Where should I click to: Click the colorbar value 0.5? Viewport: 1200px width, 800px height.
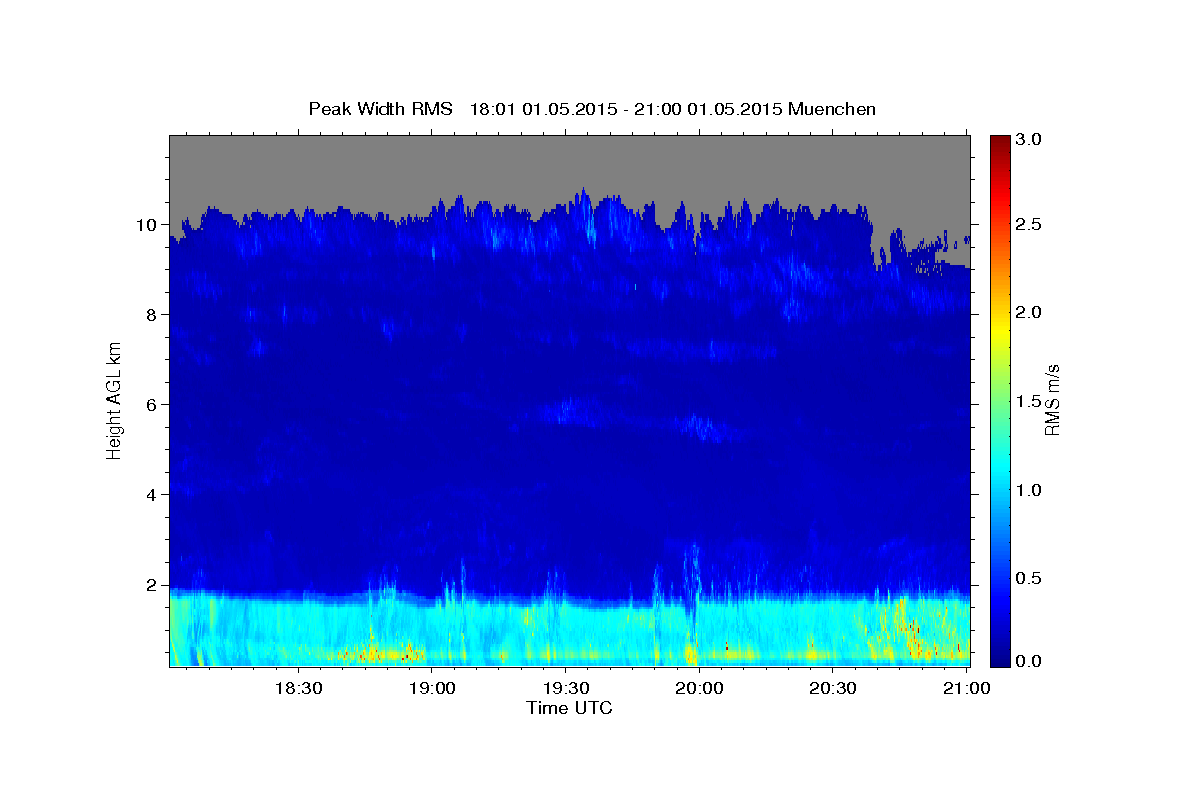click(x=1031, y=578)
